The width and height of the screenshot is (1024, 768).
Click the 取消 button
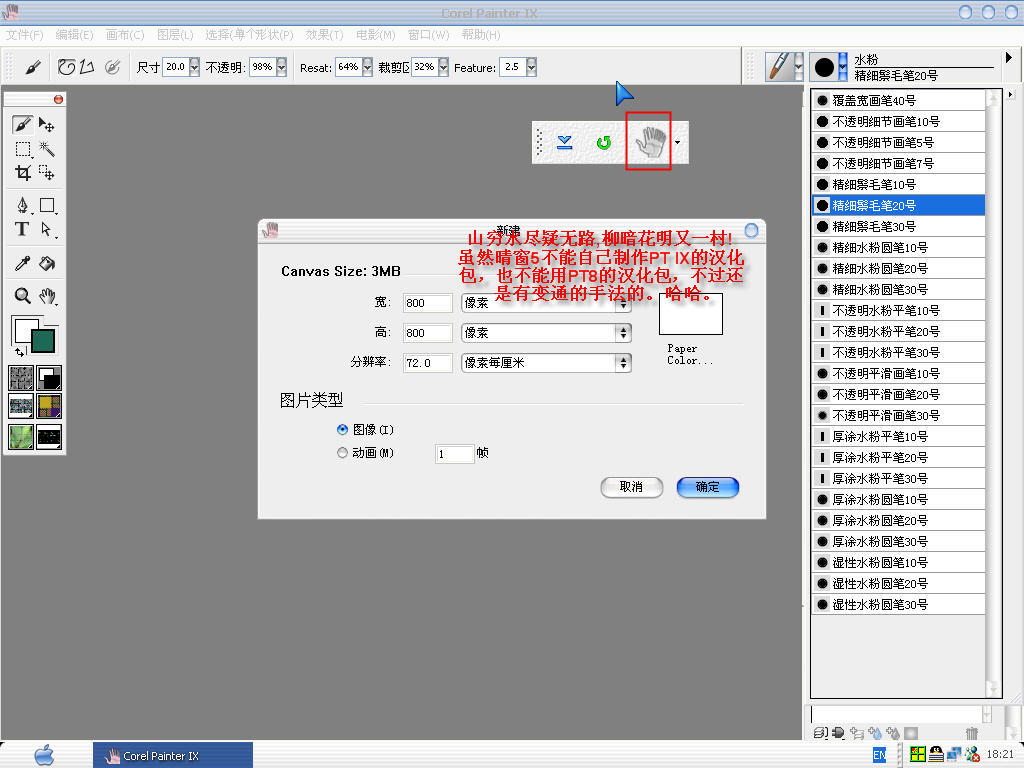pyautogui.click(x=631, y=487)
